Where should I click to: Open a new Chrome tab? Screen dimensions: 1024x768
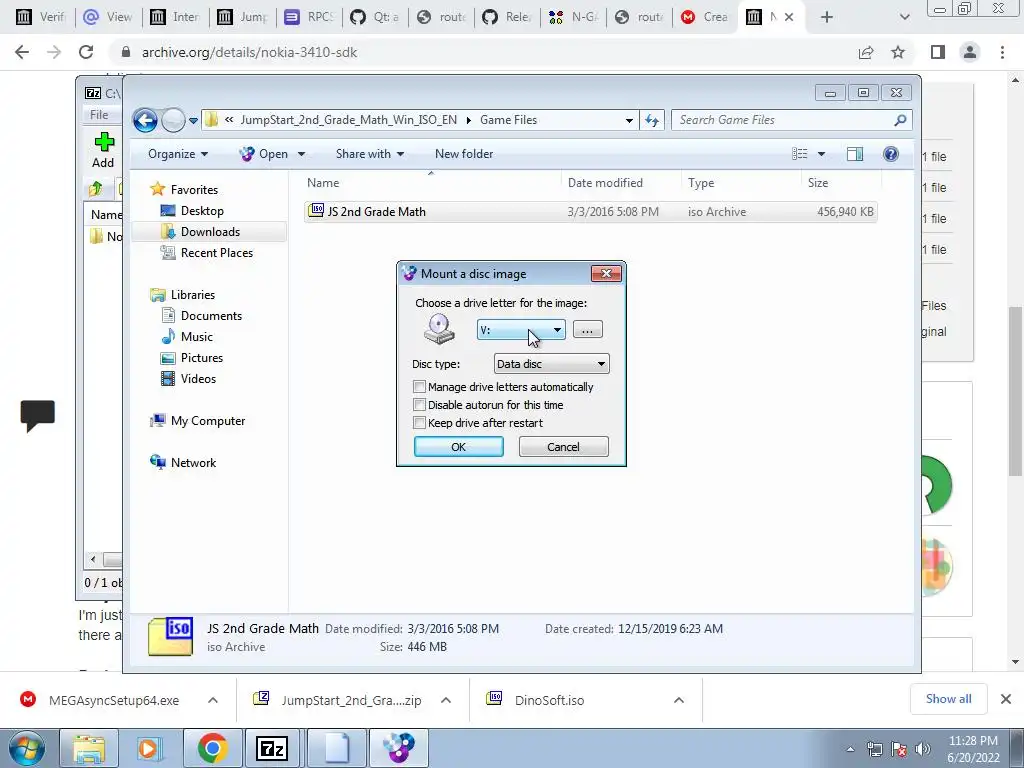826,17
